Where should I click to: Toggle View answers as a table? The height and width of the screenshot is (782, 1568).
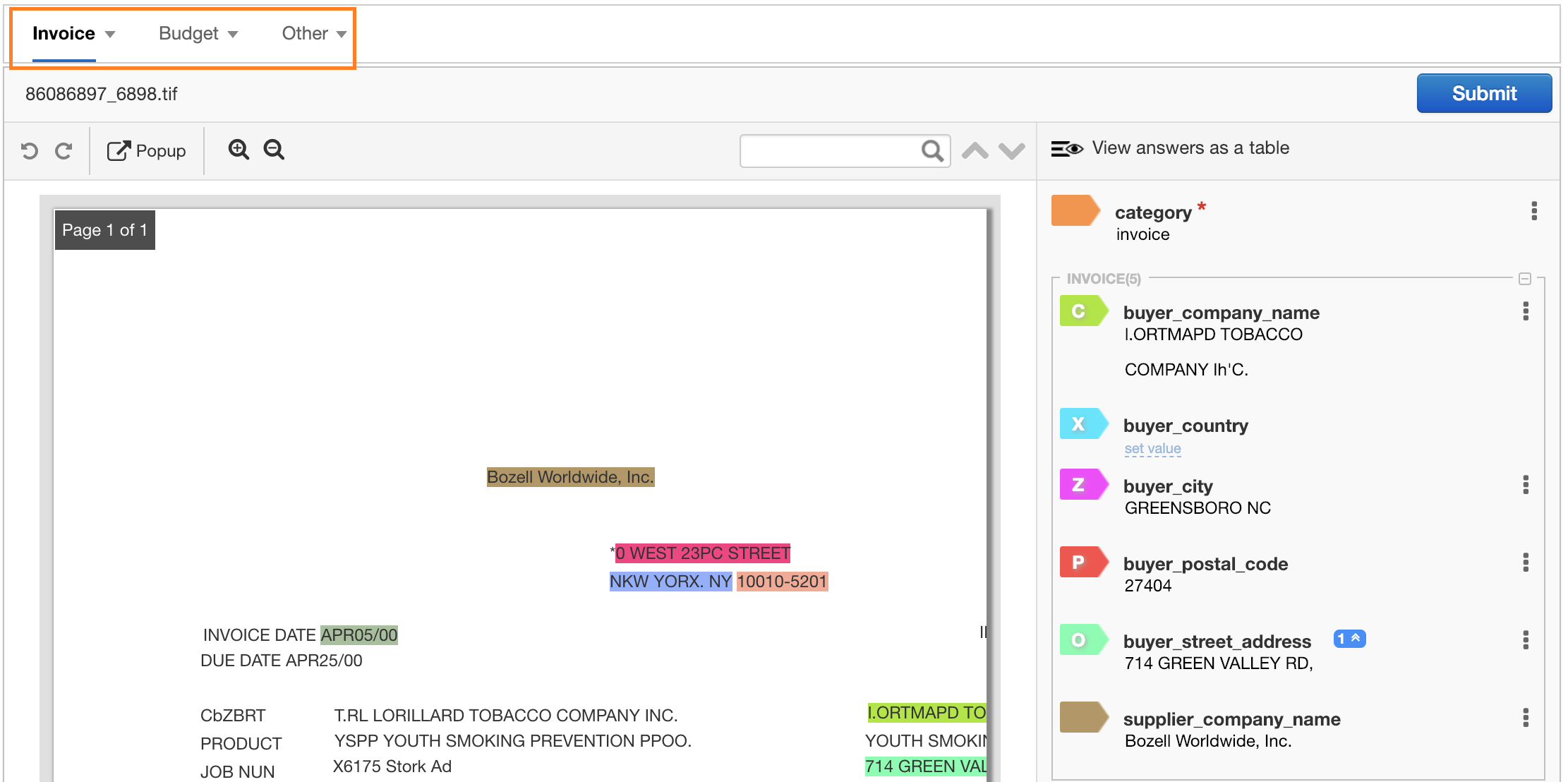[1171, 148]
